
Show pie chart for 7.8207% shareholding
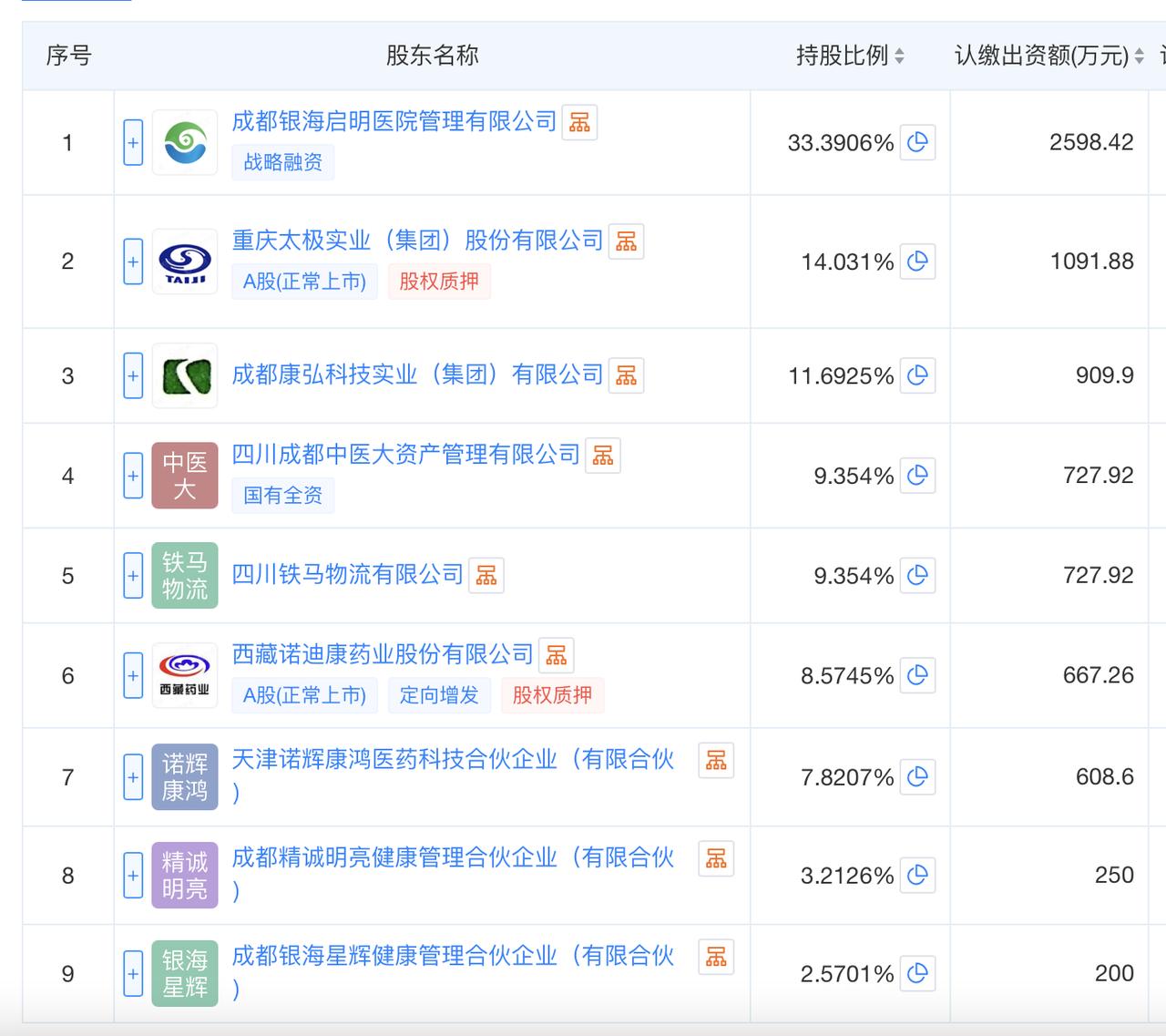tap(917, 777)
